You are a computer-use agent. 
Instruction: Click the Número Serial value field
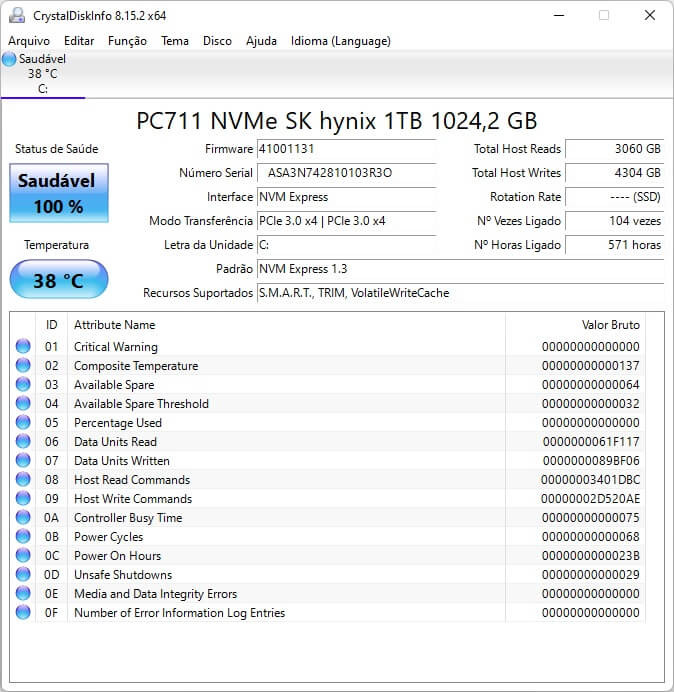(x=346, y=173)
